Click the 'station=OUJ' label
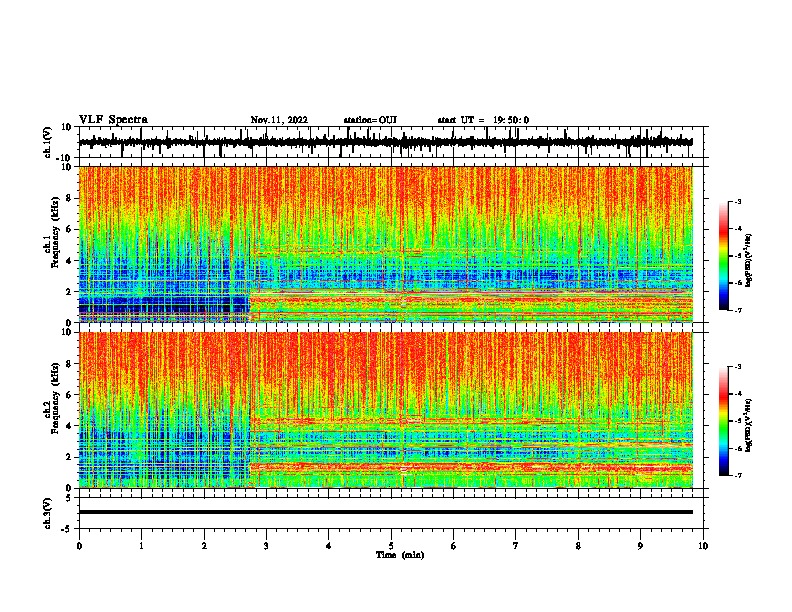The image size is (792, 612). tap(370, 120)
